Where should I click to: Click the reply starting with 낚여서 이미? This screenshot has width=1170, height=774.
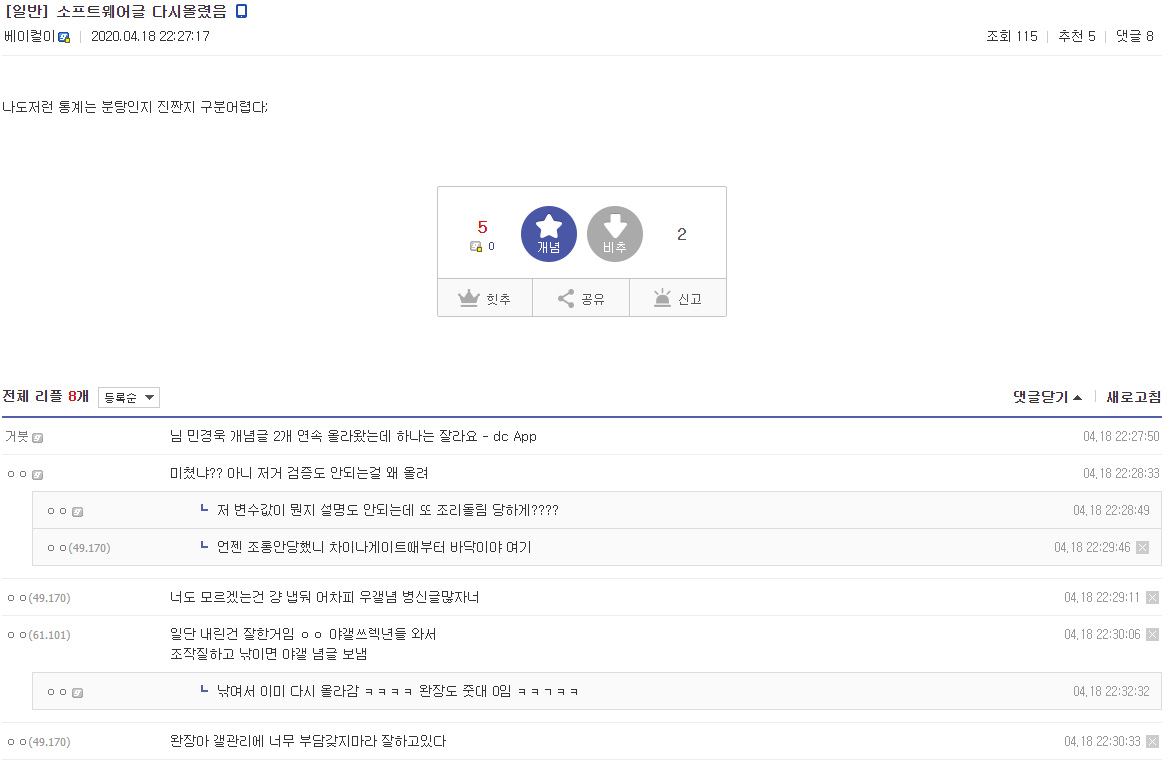397,691
